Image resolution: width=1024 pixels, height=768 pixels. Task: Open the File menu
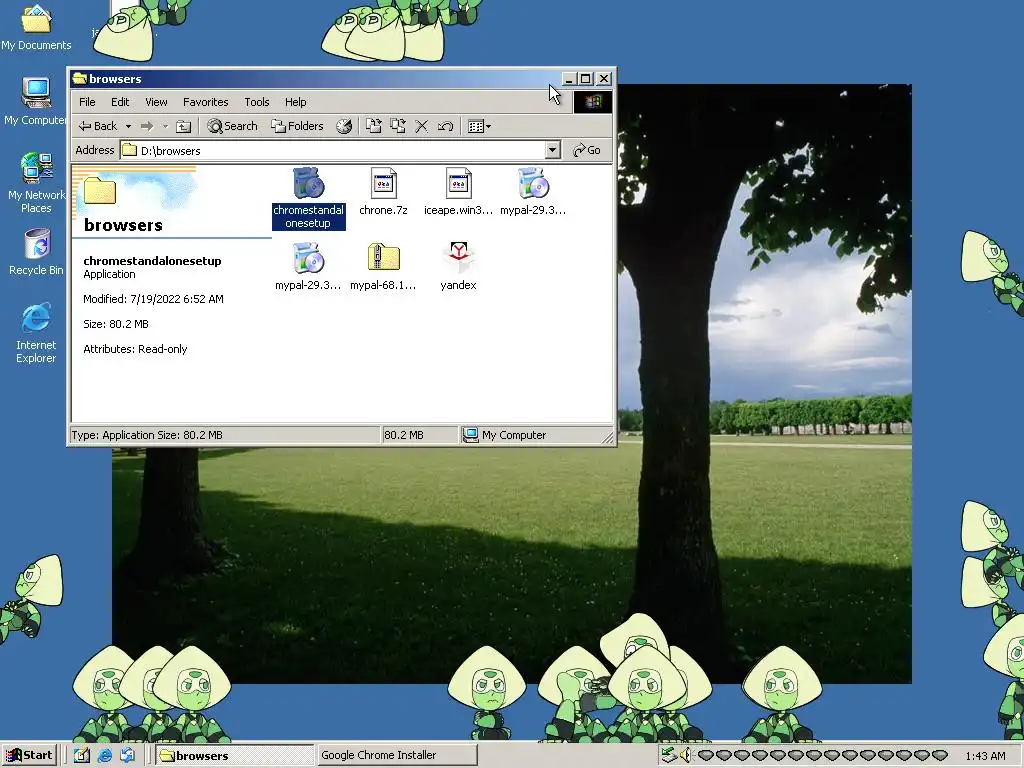(87, 102)
